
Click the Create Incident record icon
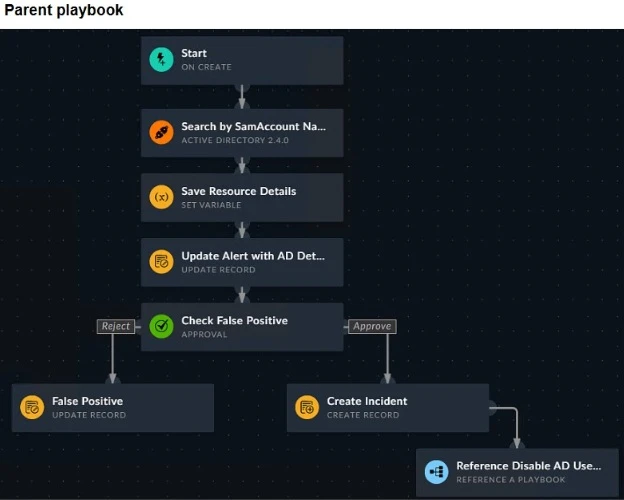click(x=307, y=407)
